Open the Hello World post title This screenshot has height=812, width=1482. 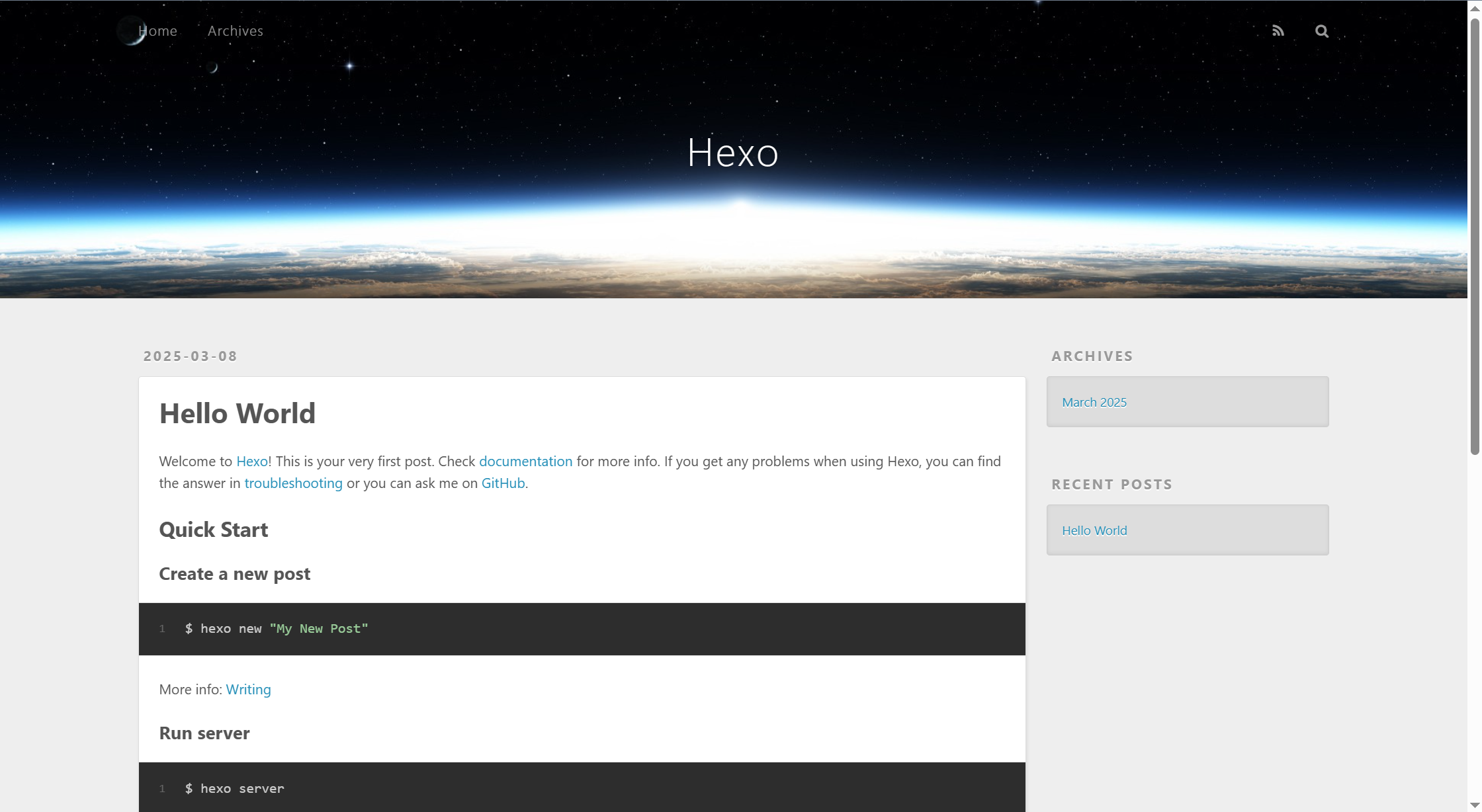(237, 413)
